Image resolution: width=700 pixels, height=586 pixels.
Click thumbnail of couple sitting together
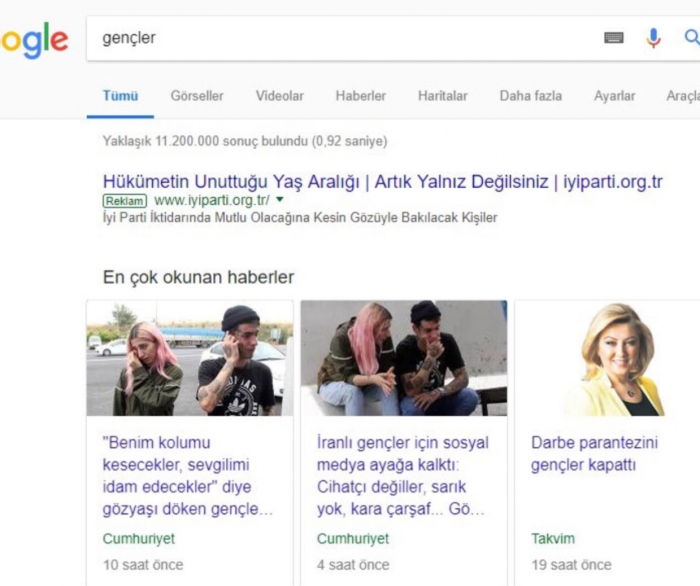click(403, 358)
